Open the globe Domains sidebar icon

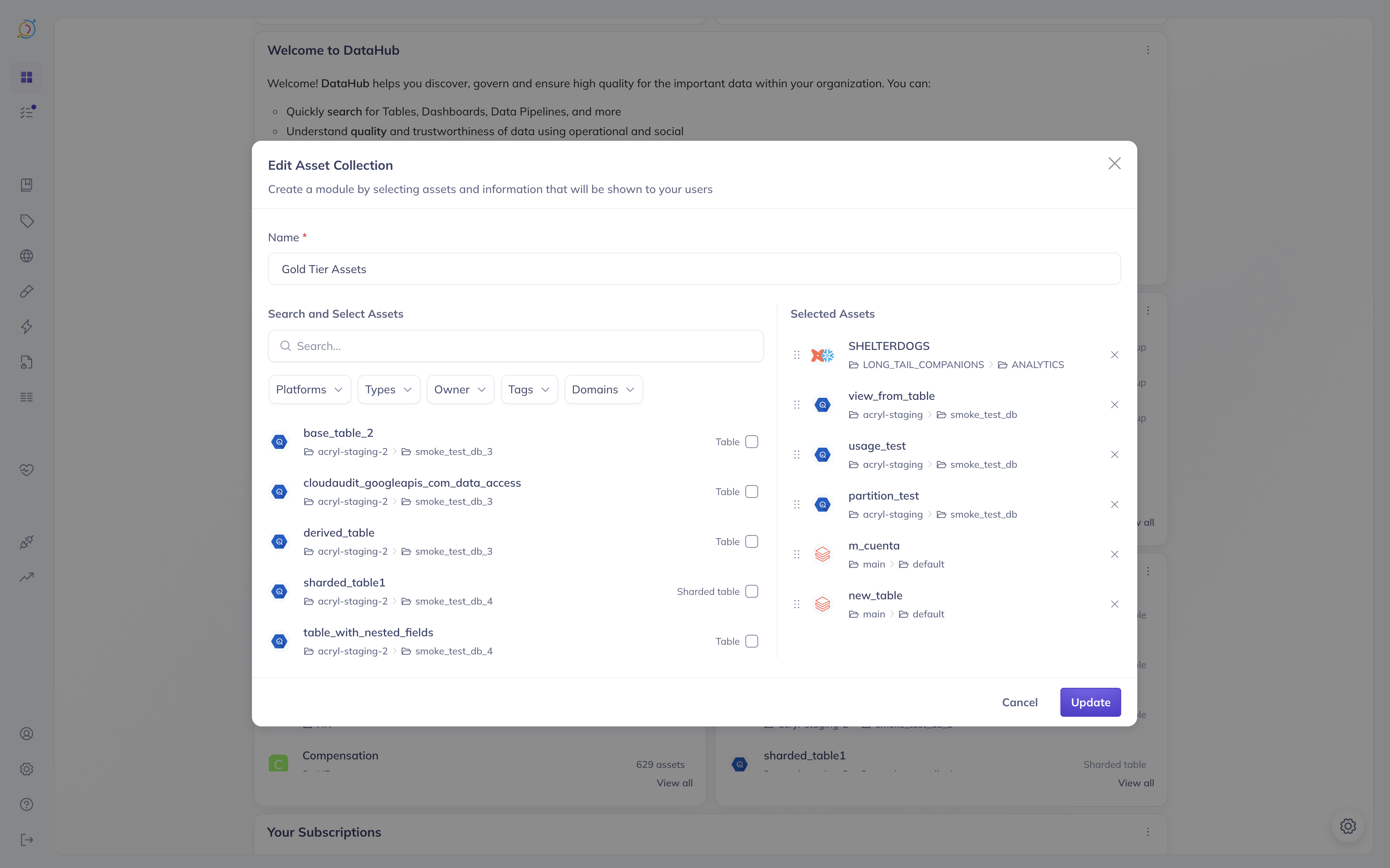[x=27, y=256]
